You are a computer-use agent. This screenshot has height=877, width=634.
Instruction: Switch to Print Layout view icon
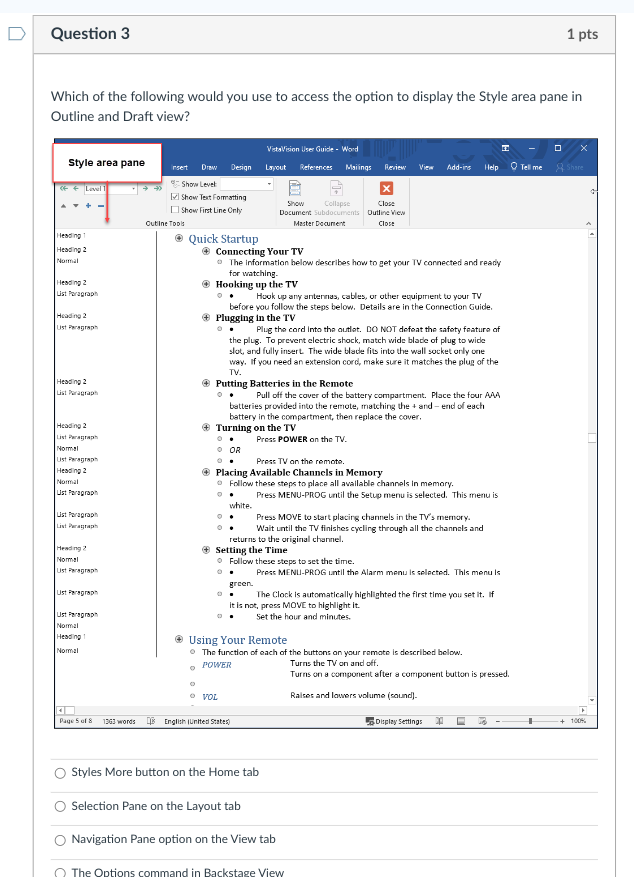[x=461, y=721]
